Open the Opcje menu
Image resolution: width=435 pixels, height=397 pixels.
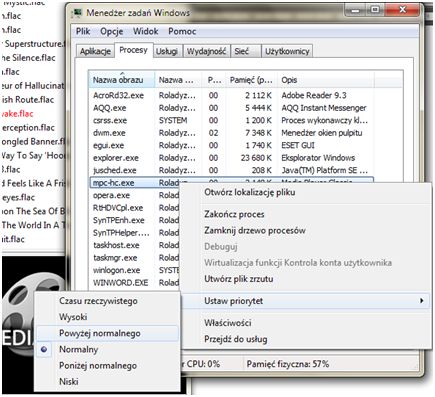click(112, 31)
